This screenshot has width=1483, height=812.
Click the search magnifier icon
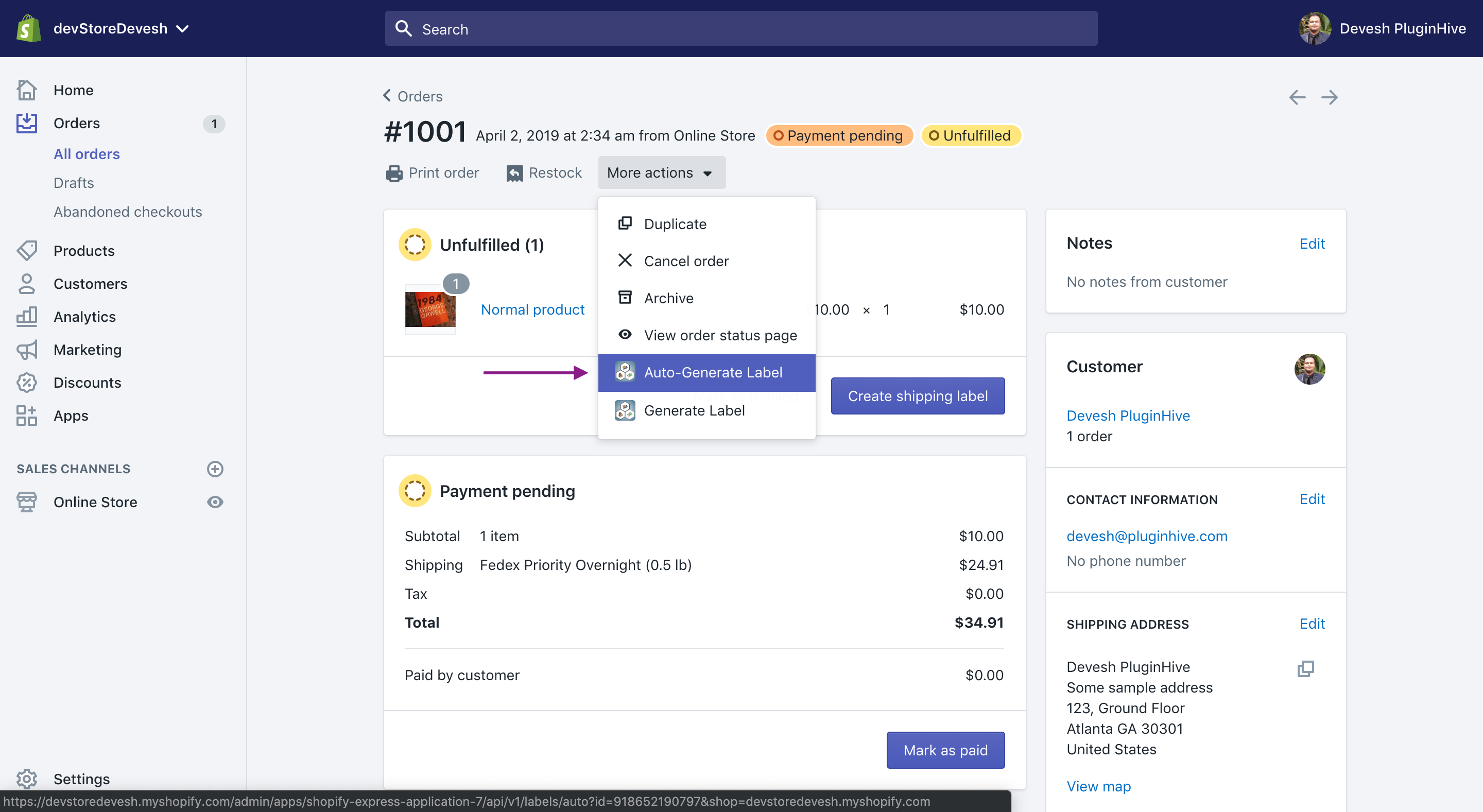click(404, 28)
